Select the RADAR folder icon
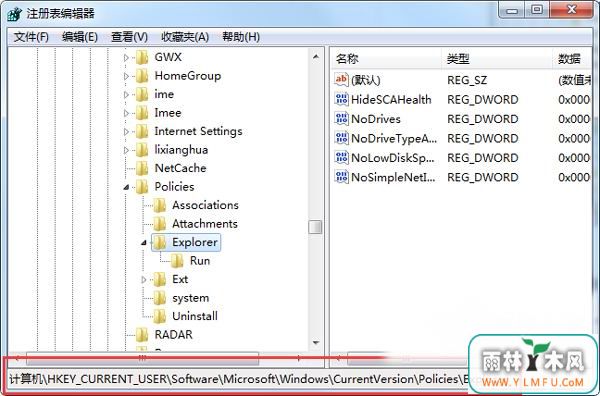Viewport: 600px width, 396px height. click(x=142, y=334)
